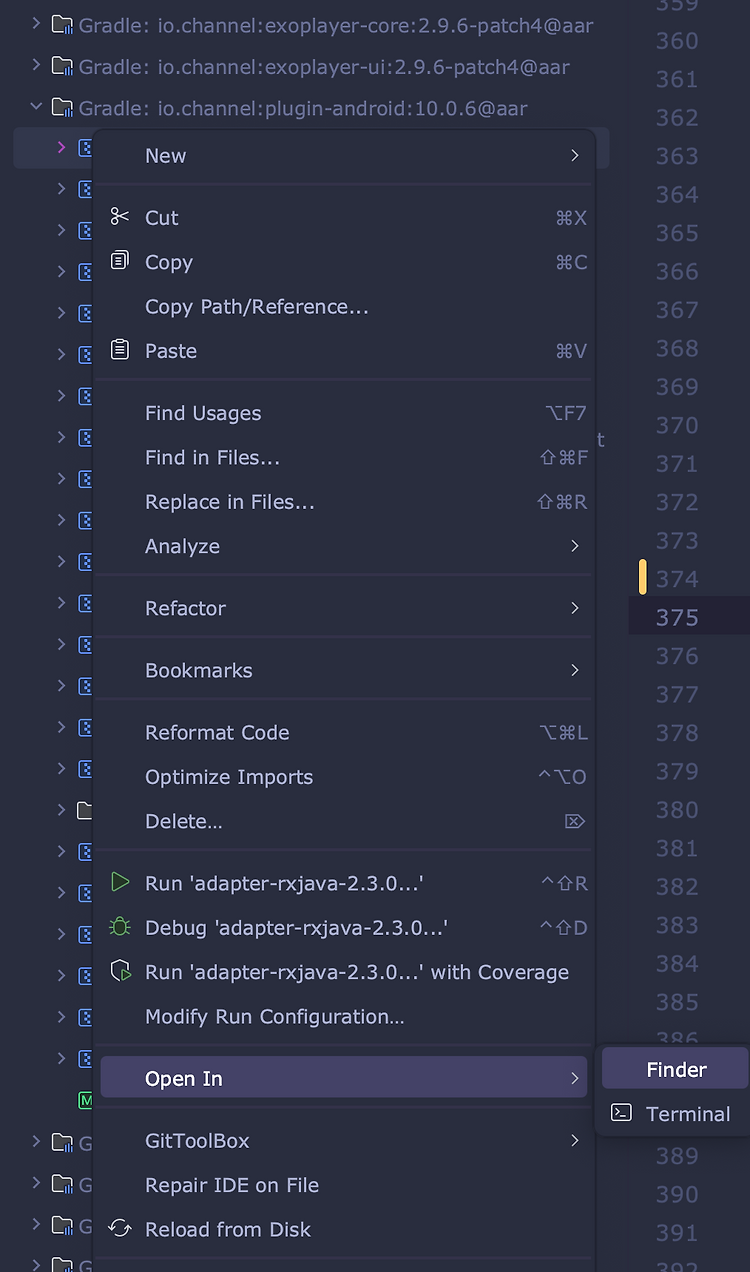This screenshot has width=750, height=1272.
Task: Click the green Run triangle icon
Action: tap(120, 883)
